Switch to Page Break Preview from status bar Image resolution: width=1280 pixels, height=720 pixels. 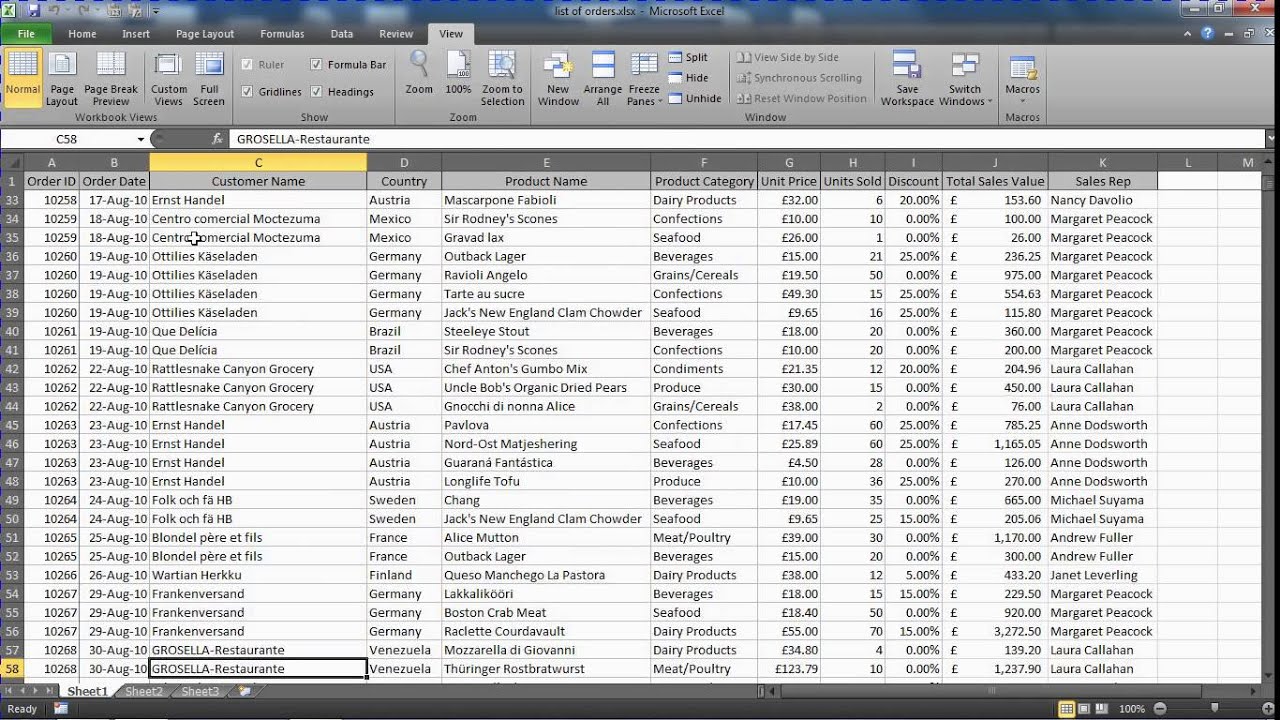pos(1102,709)
